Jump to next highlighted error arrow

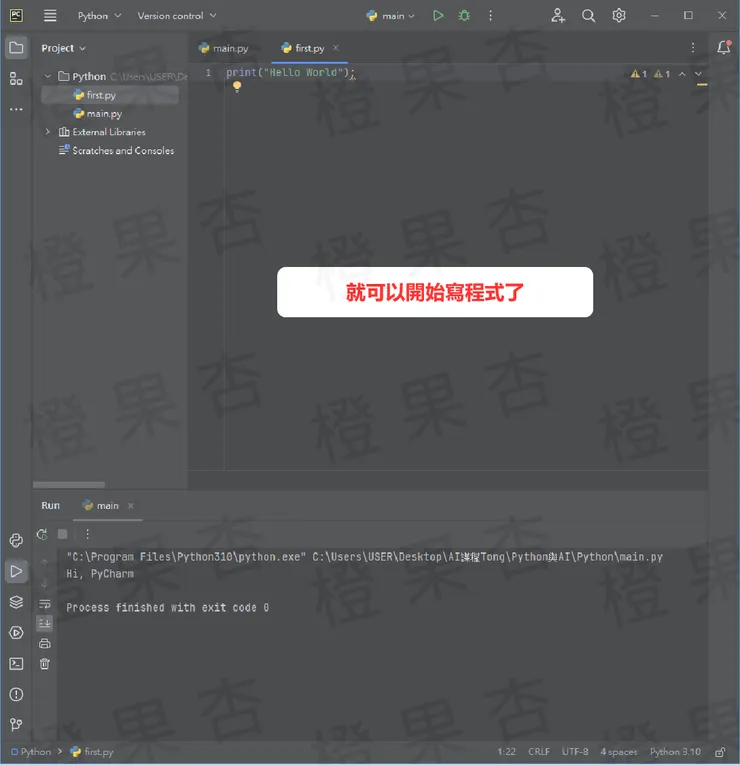tap(698, 74)
